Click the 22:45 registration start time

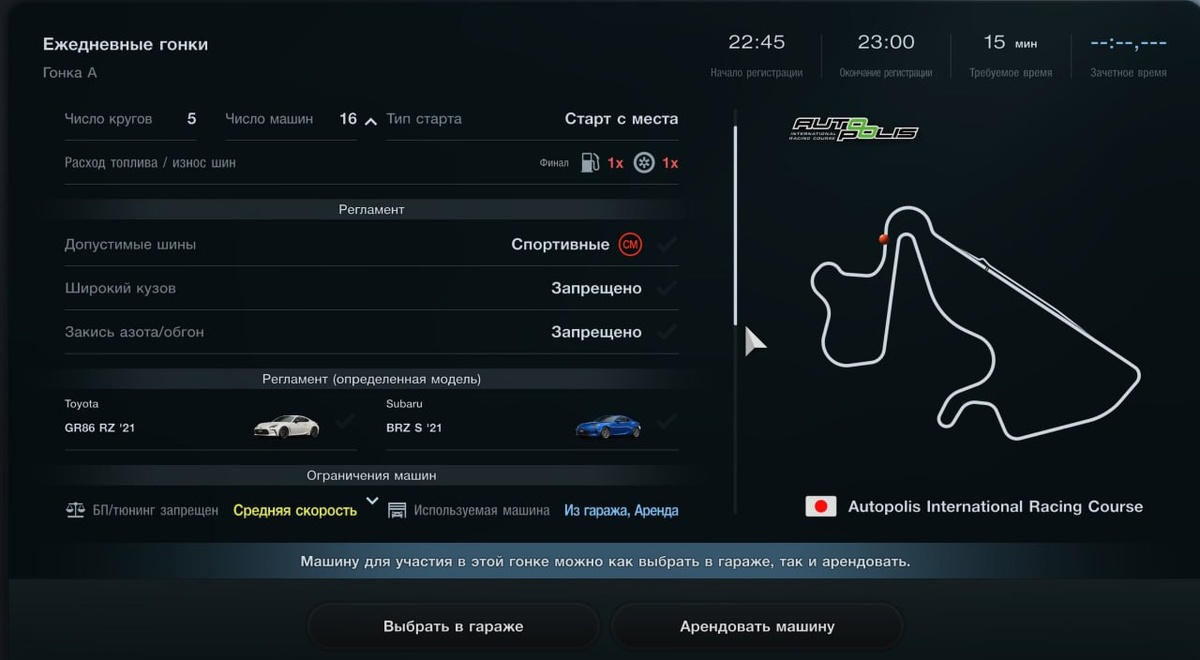pyautogui.click(x=756, y=42)
